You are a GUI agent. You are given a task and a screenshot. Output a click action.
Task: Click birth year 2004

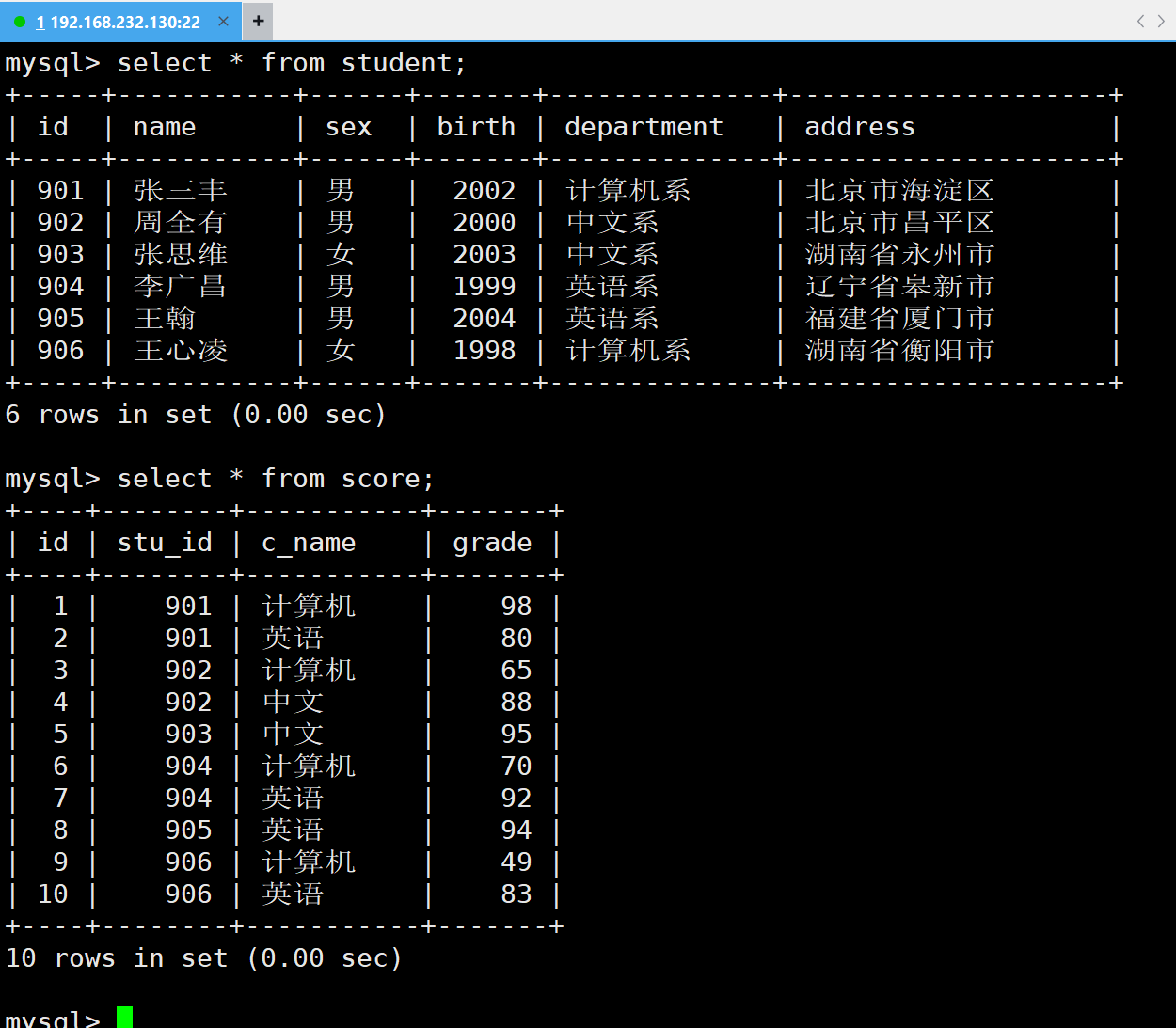[485, 318]
